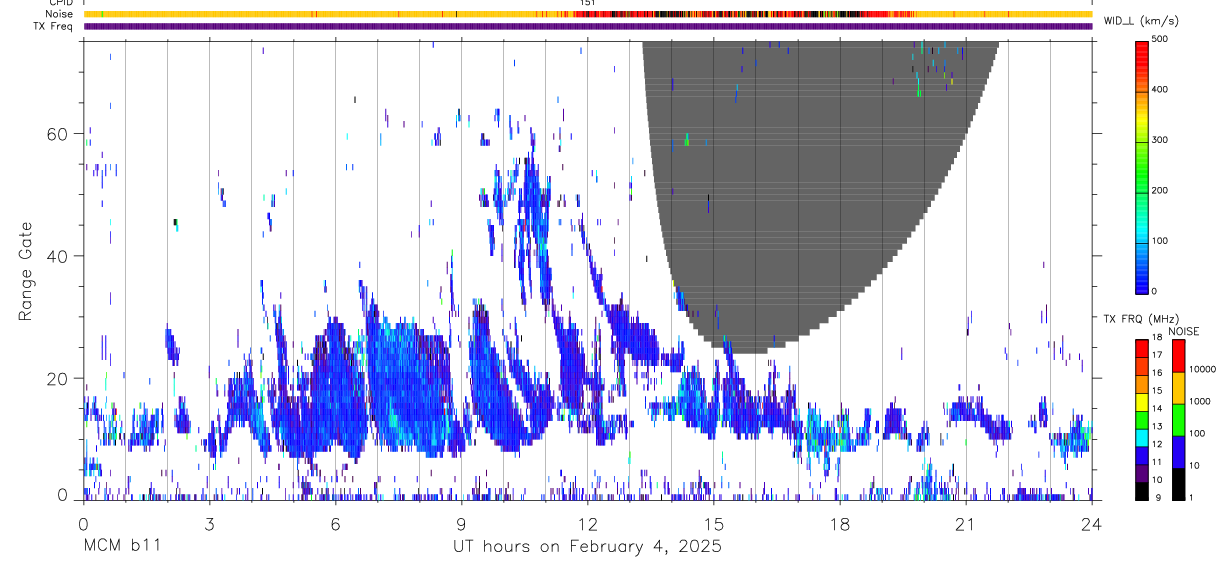Click the 'MCM b11' radar beam label
1228x567 pixels.
pos(121,547)
